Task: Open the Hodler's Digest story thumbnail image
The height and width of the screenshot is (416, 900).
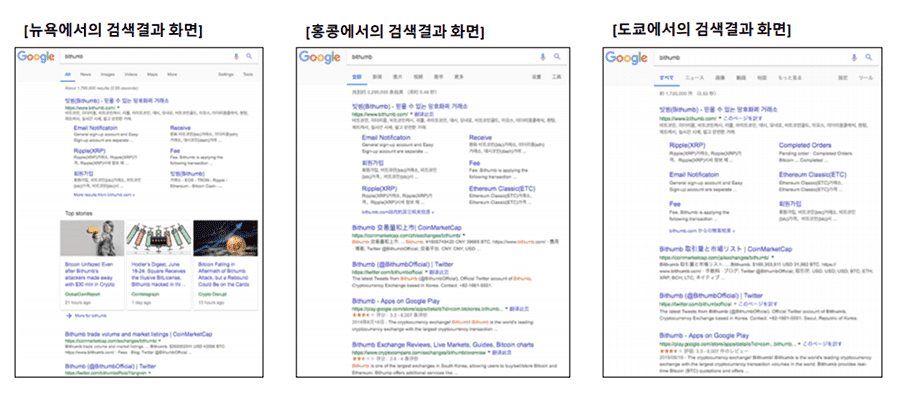Action: pyautogui.click(x=159, y=238)
